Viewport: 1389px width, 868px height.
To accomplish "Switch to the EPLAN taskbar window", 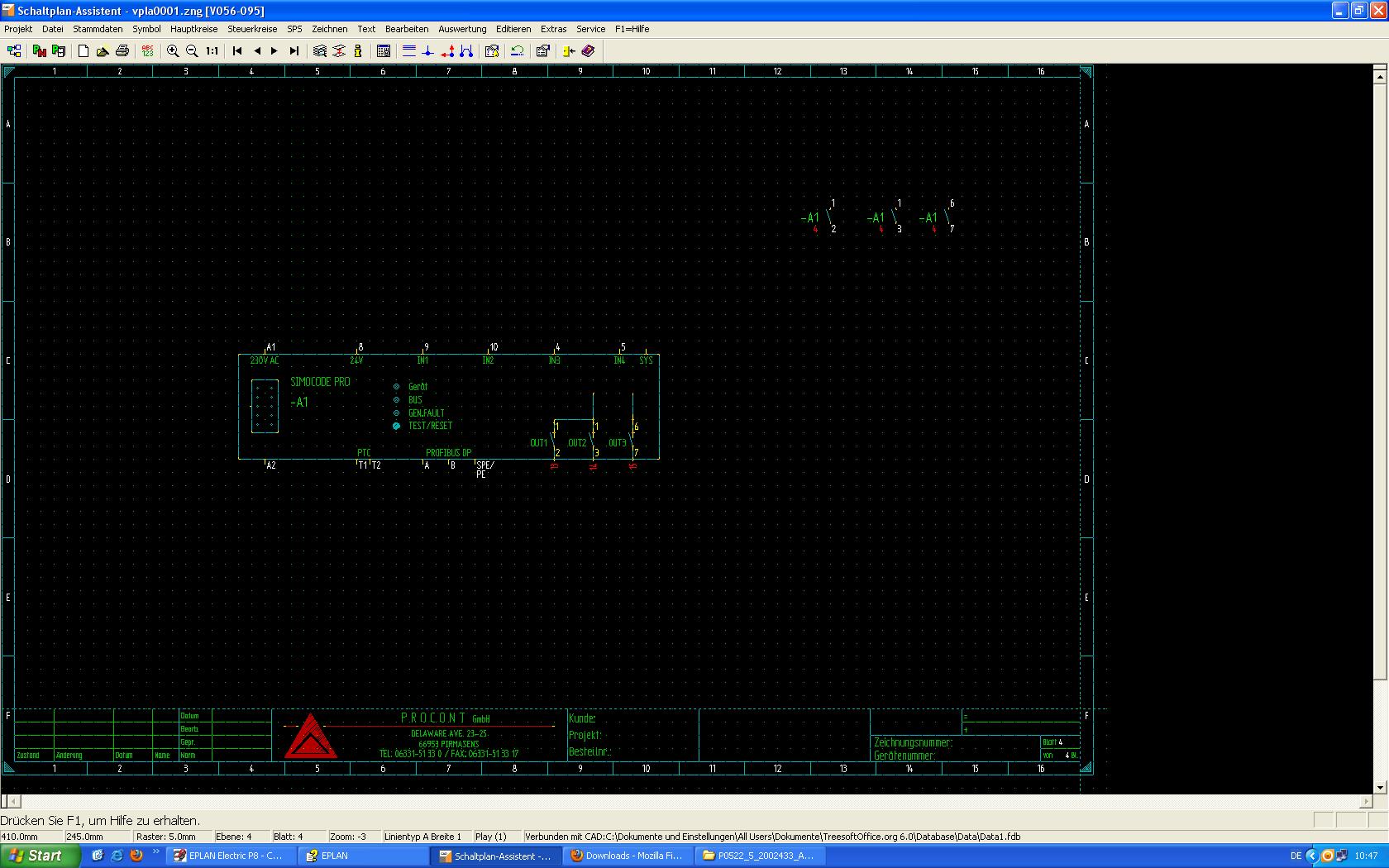I will point(364,856).
